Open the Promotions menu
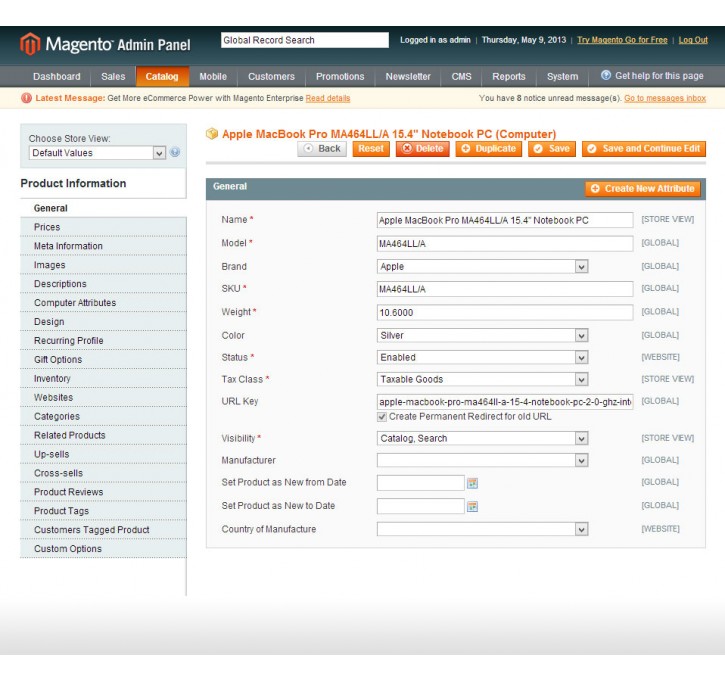Screen dimensions: 725x680 coord(340,76)
